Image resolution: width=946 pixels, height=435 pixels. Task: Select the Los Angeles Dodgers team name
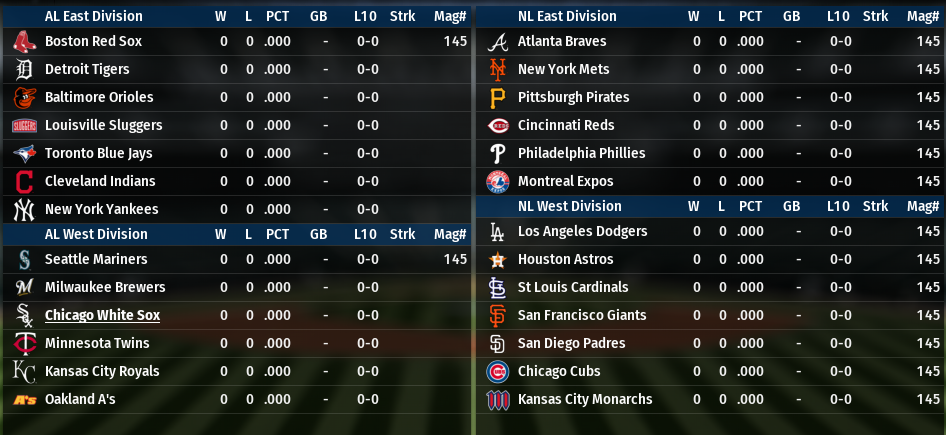click(x=584, y=231)
